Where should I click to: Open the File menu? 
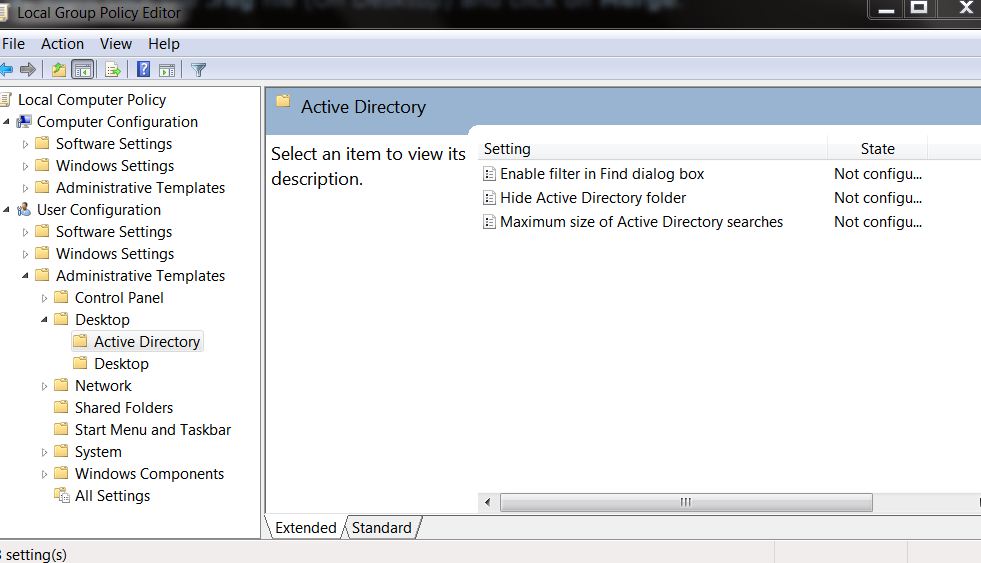click(13, 44)
